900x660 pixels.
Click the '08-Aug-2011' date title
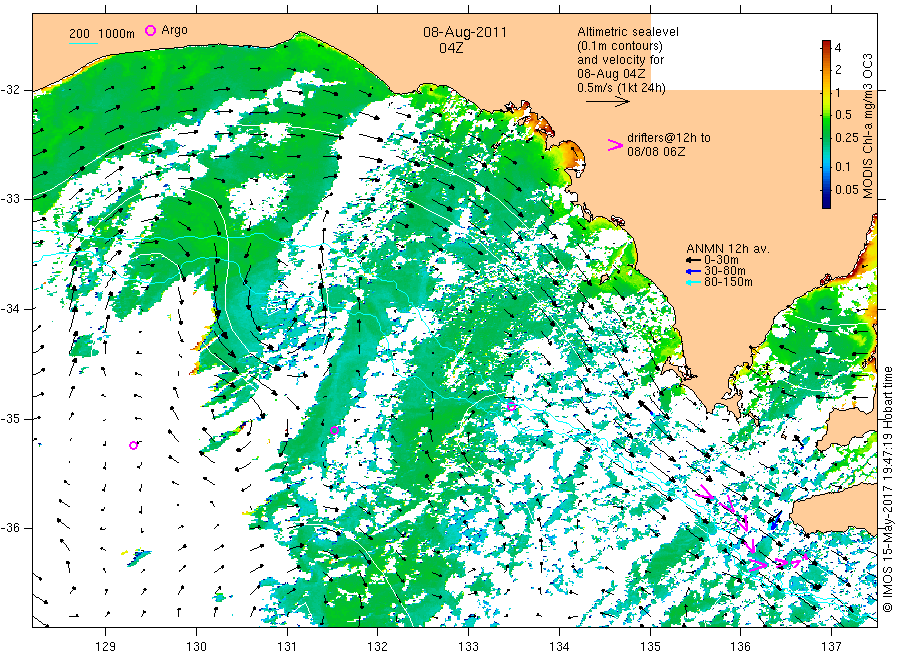pos(465,32)
